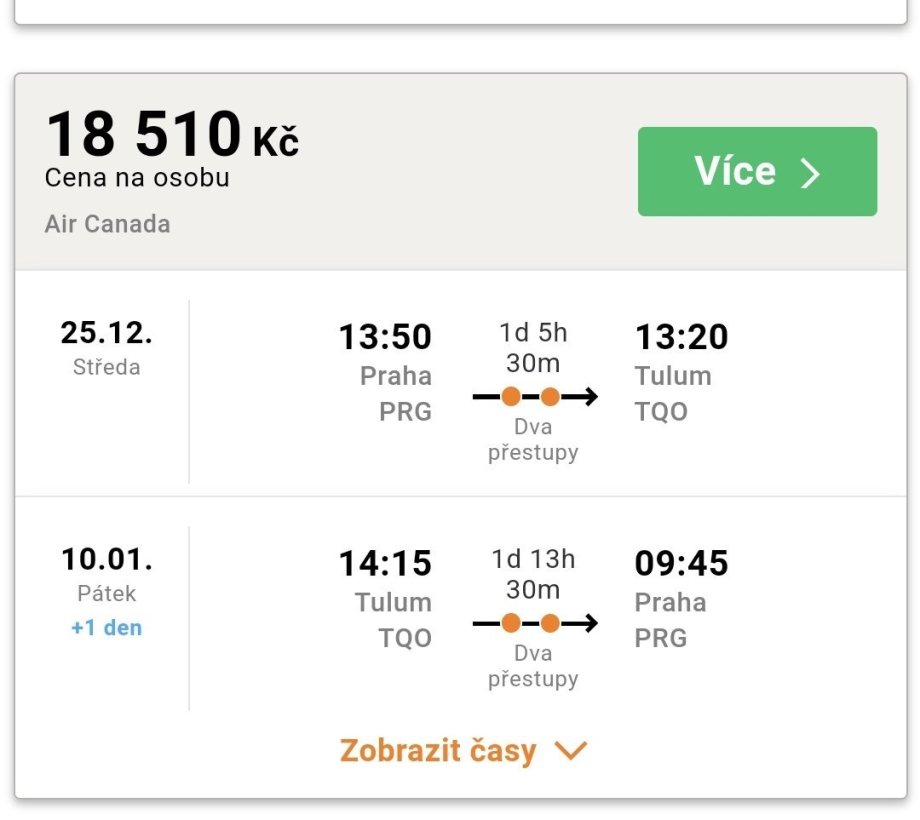Click the second orange stopover dot on return flight
The image size is (920, 820).
coord(550,624)
